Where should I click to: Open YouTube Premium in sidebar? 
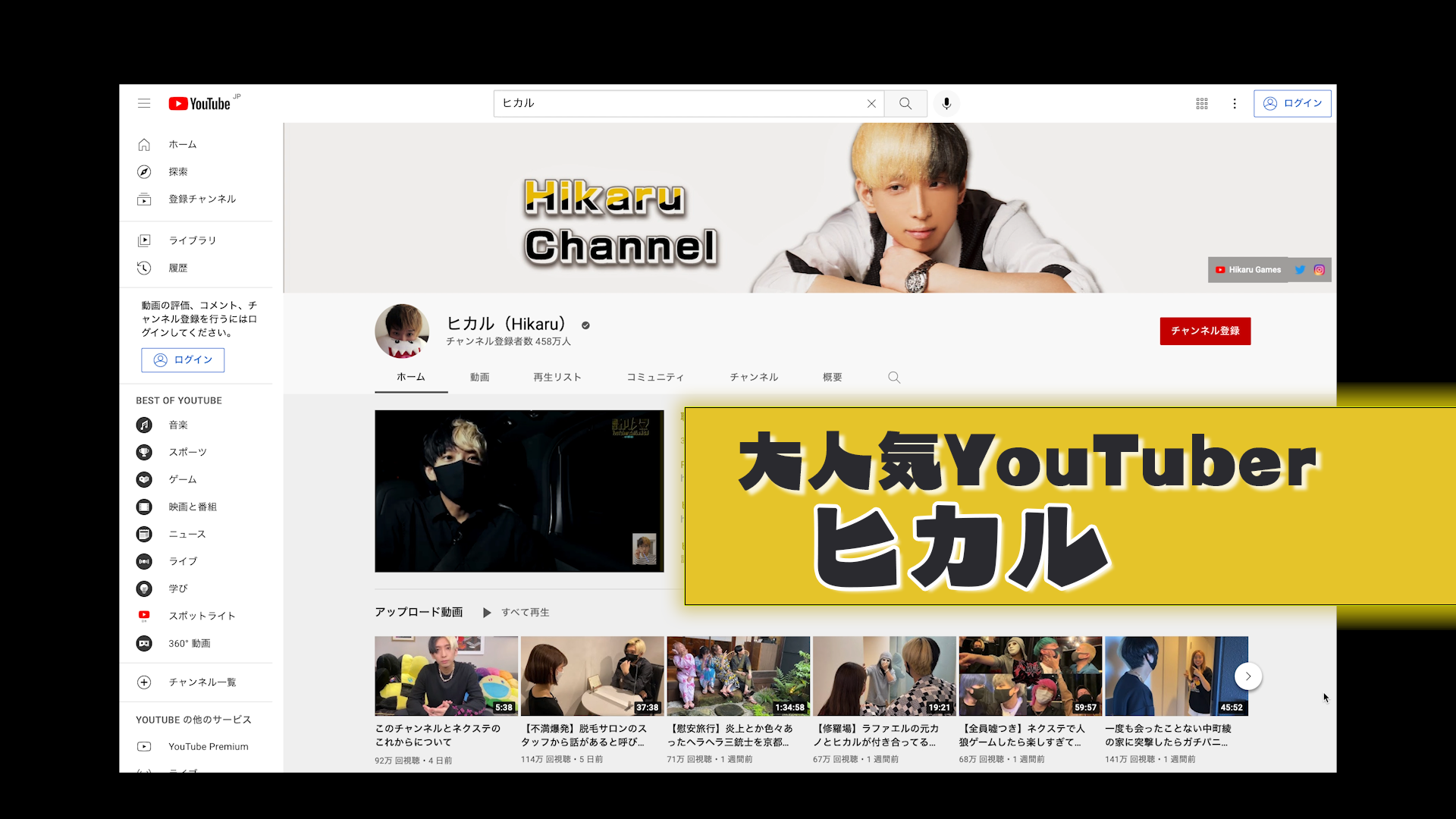[196, 747]
